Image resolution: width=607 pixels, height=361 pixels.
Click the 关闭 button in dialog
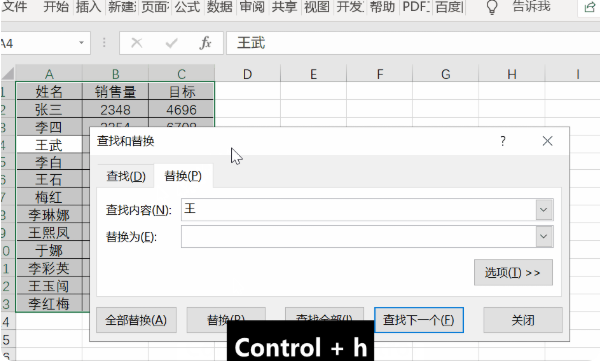pos(523,320)
